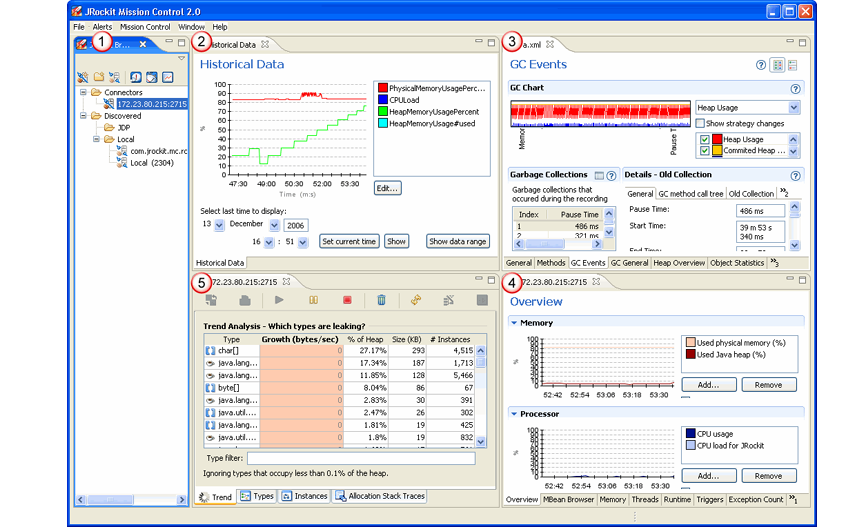Click the list layout icon in GC Events

[x=792, y=65]
